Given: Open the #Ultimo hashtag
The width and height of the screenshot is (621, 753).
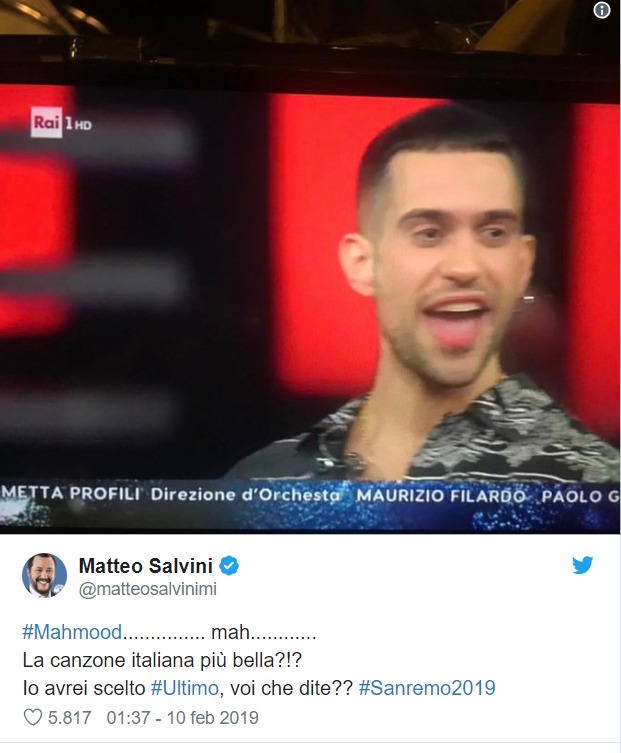Looking at the screenshot, I should click(x=185, y=688).
